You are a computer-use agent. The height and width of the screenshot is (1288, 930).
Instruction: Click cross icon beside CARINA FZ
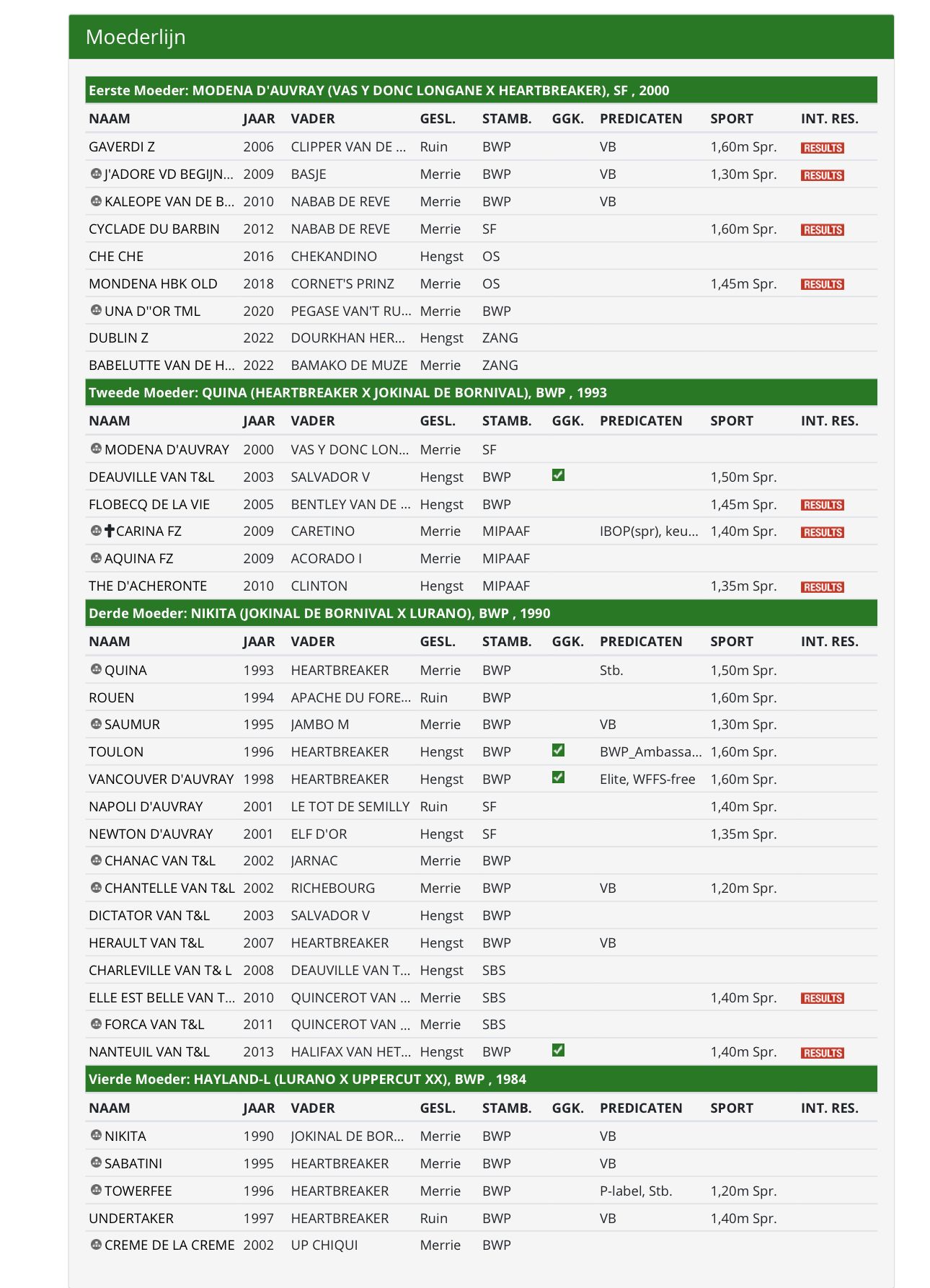pos(110,531)
